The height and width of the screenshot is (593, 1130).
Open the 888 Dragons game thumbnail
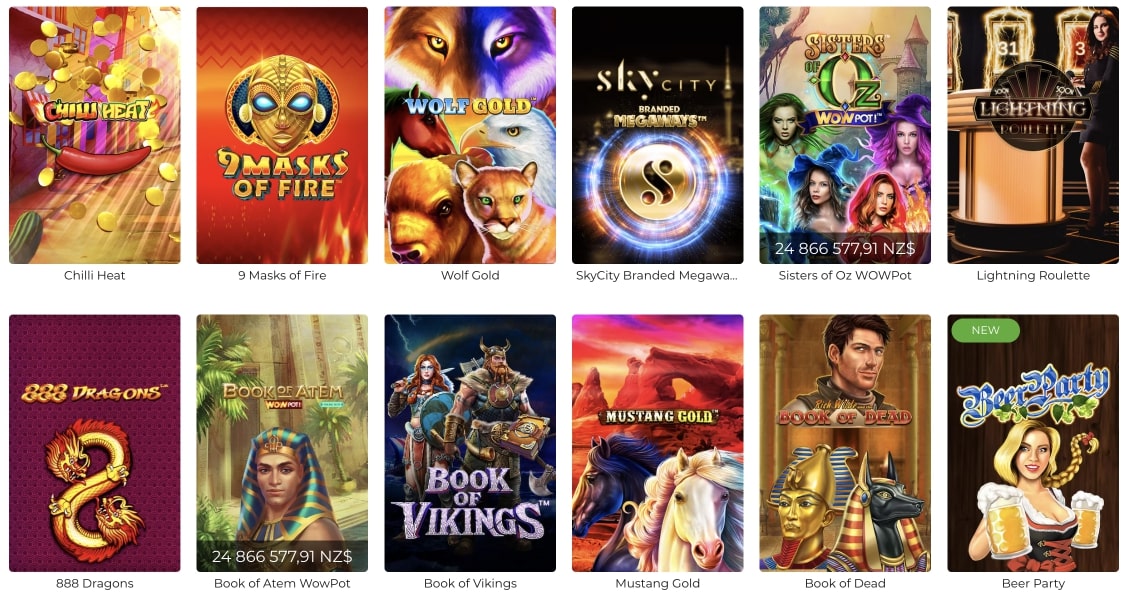pos(94,443)
